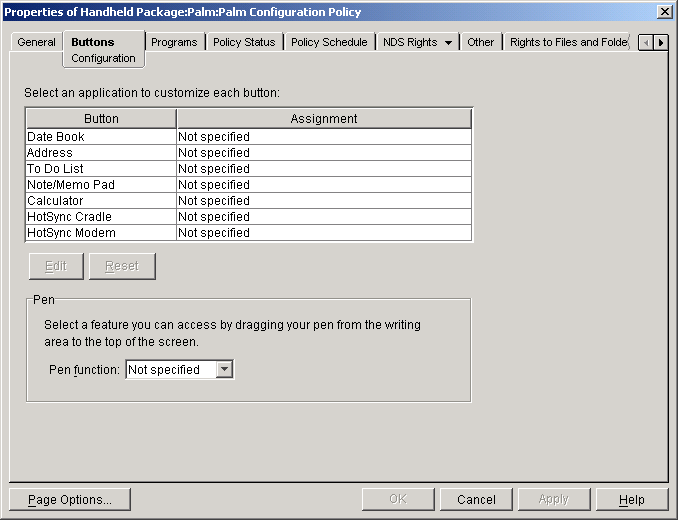Go to the Policy Schedule tab
The image size is (678, 520).
click(329, 42)
